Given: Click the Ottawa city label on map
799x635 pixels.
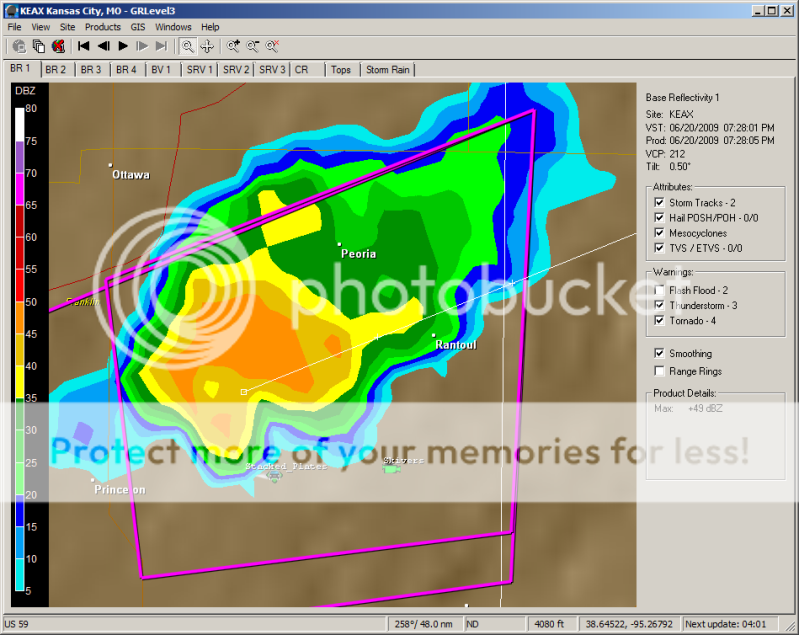Looking at the screenshot, I should coord(131,175).
